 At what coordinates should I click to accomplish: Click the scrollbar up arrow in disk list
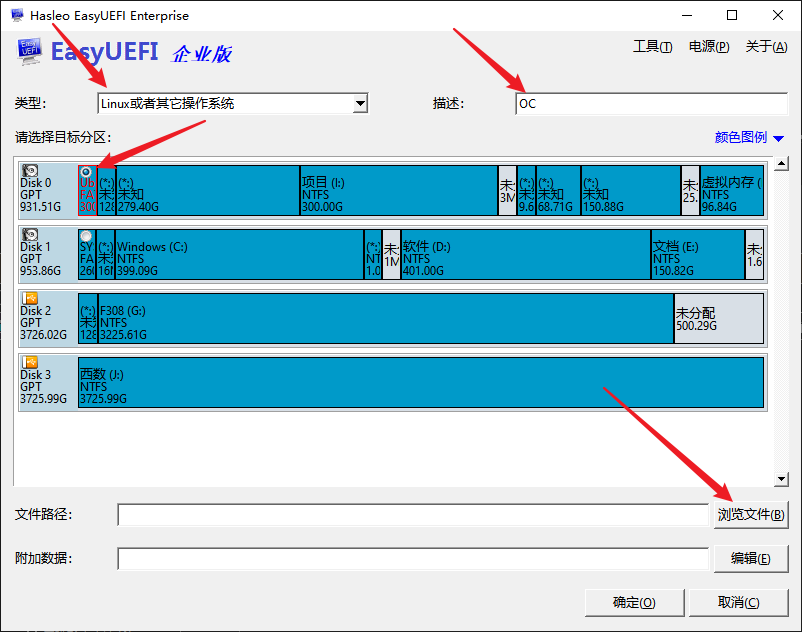point(781,164)
